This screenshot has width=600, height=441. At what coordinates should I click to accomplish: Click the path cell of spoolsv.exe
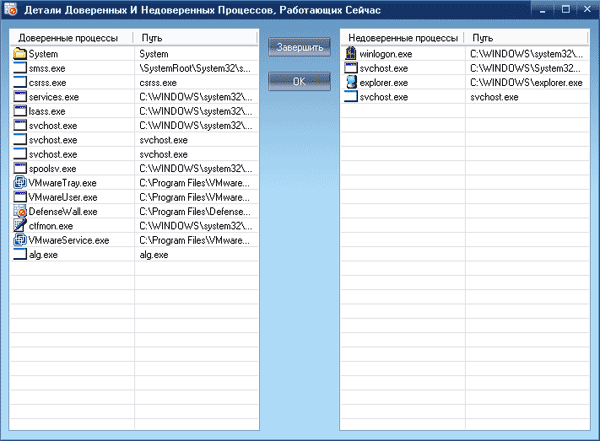pyautogui.click(x=196, y=169)
